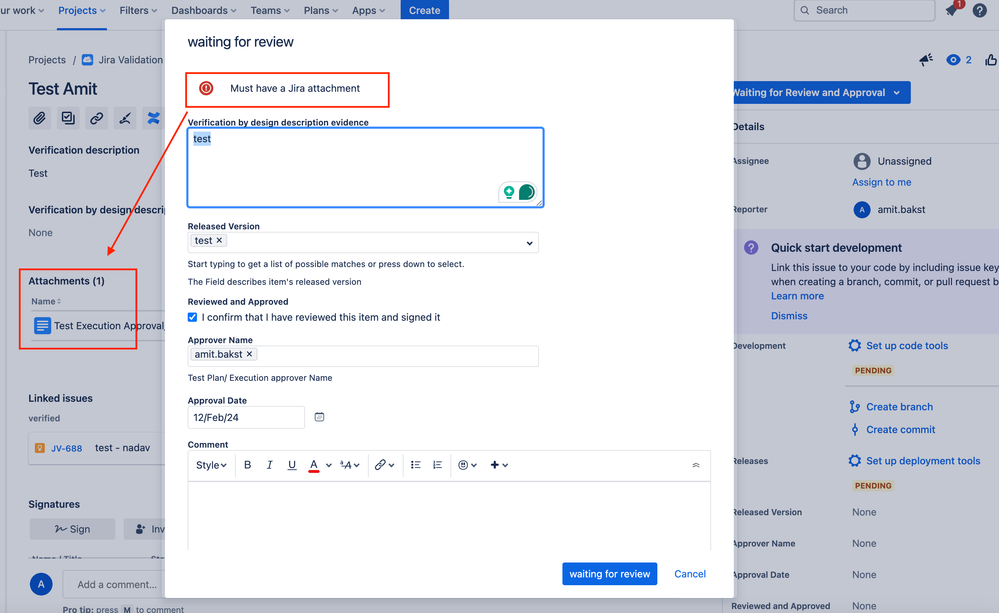999x613 pixels.
Task: Remove amit.bakst from Approver Name
Action: pyautogui.click(x=249, y=354)
